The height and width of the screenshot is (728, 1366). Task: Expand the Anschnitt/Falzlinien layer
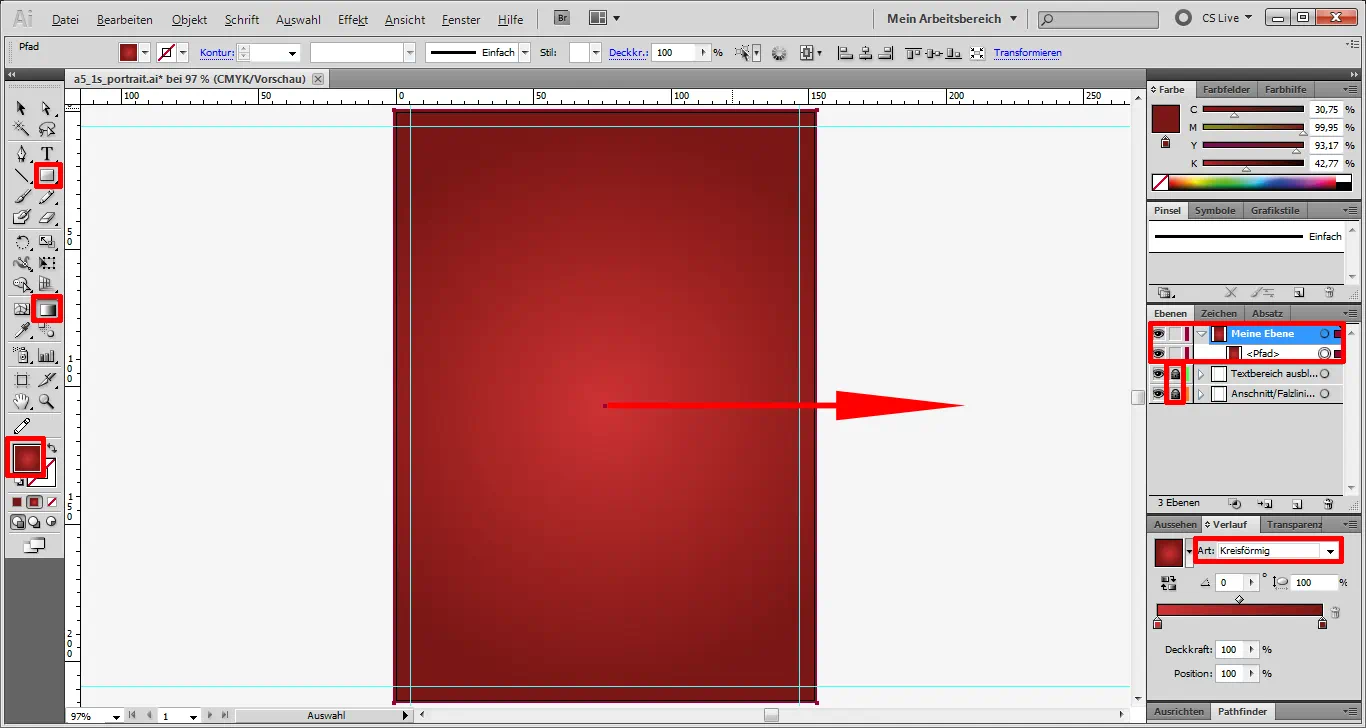[x=1199, y=393]
